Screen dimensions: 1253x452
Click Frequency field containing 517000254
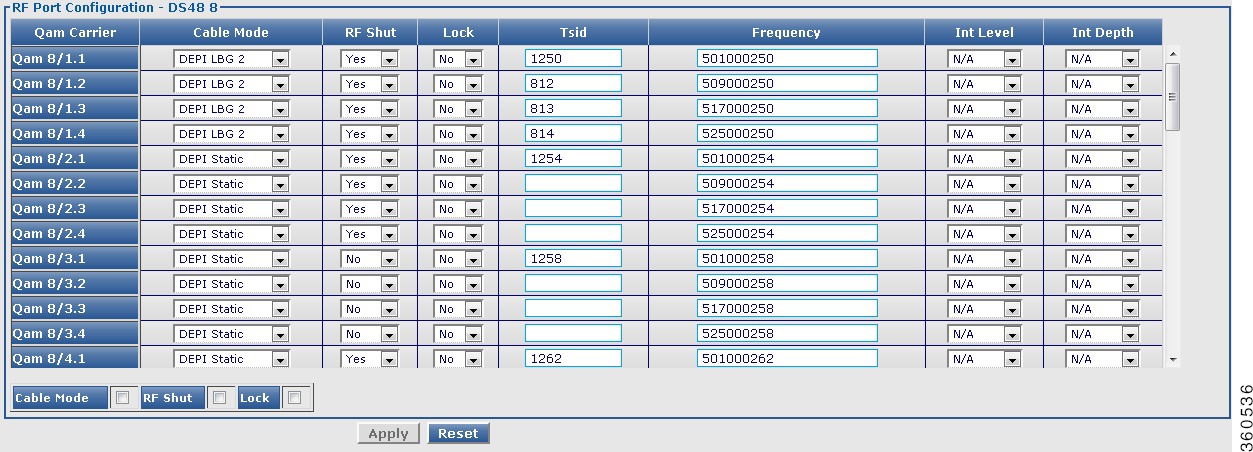787,209
